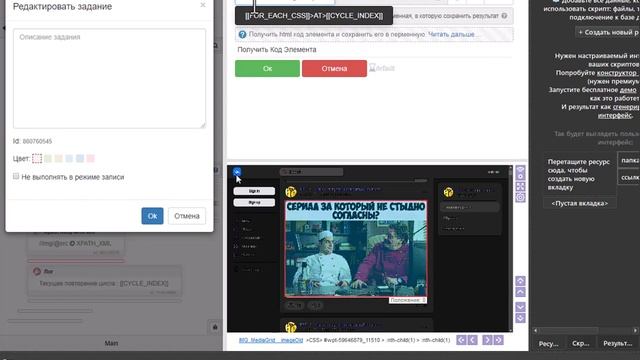This screenshot has width=640, height=360.
Task: Click the purple double-left arrow icon
Action: click(x=461, y=340)
